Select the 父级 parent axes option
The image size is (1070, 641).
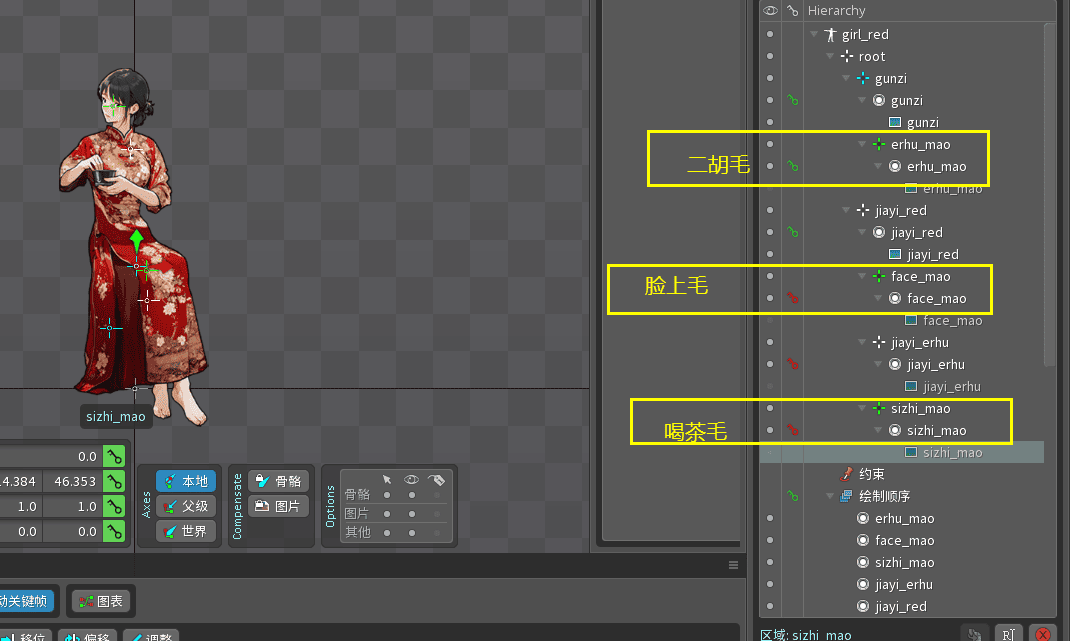point(186,506)
